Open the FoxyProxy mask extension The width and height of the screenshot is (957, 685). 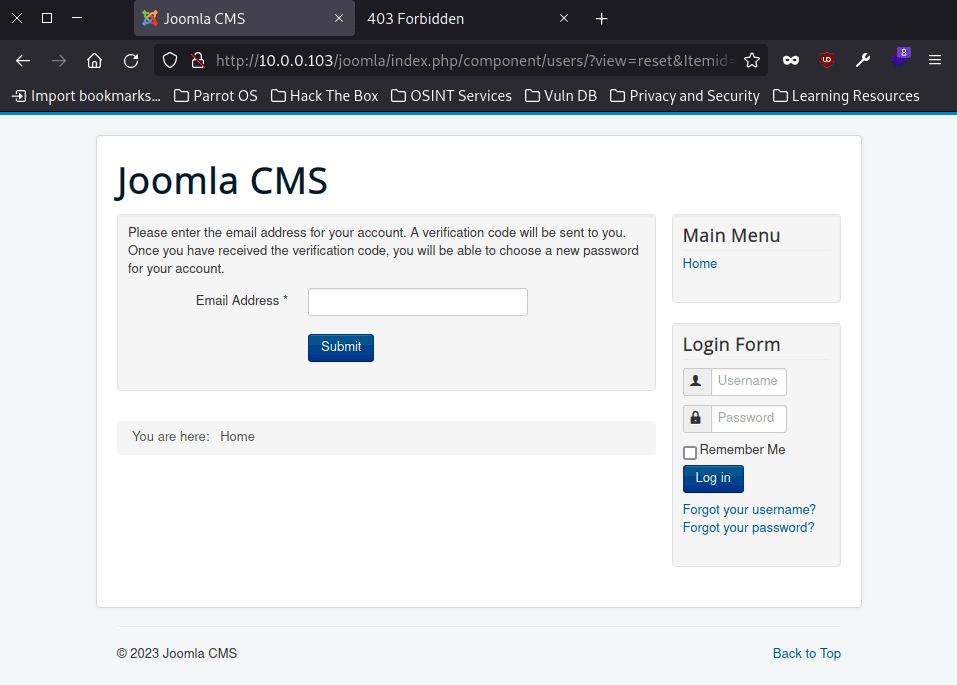pos(790,60)
